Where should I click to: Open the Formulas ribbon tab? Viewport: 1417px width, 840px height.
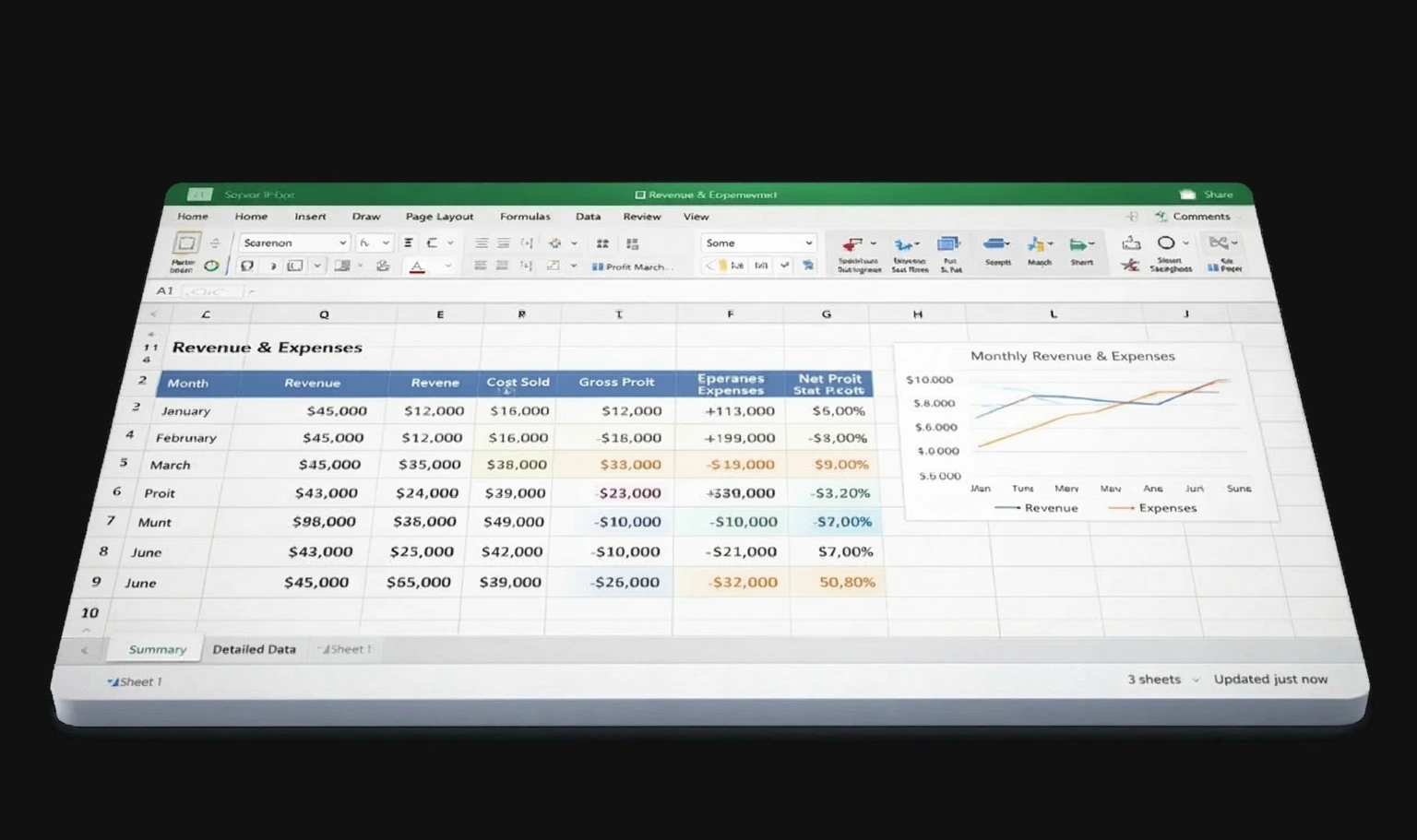(x=524, y=217)
